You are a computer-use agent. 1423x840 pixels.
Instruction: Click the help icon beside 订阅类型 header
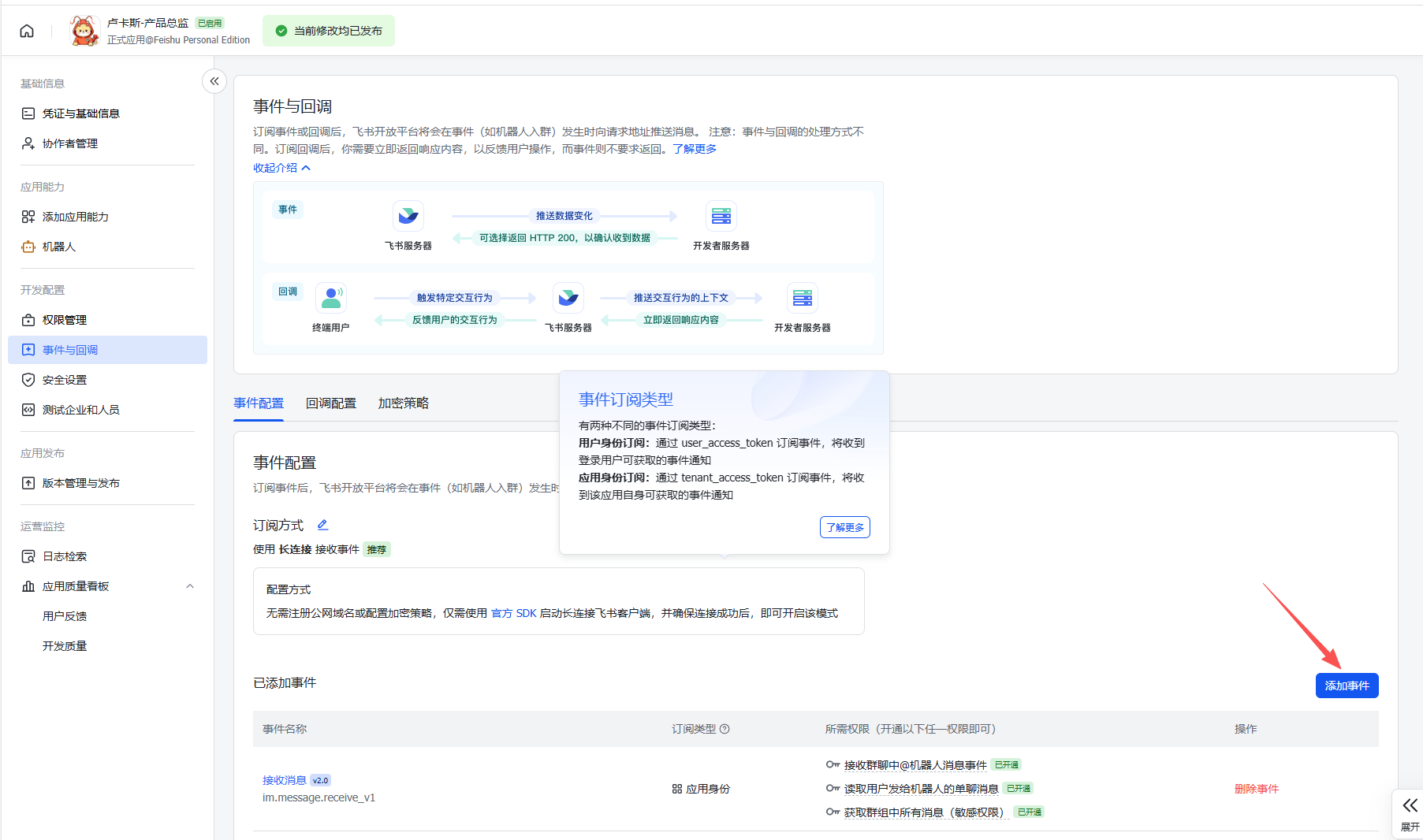click(x=725, y=729)
